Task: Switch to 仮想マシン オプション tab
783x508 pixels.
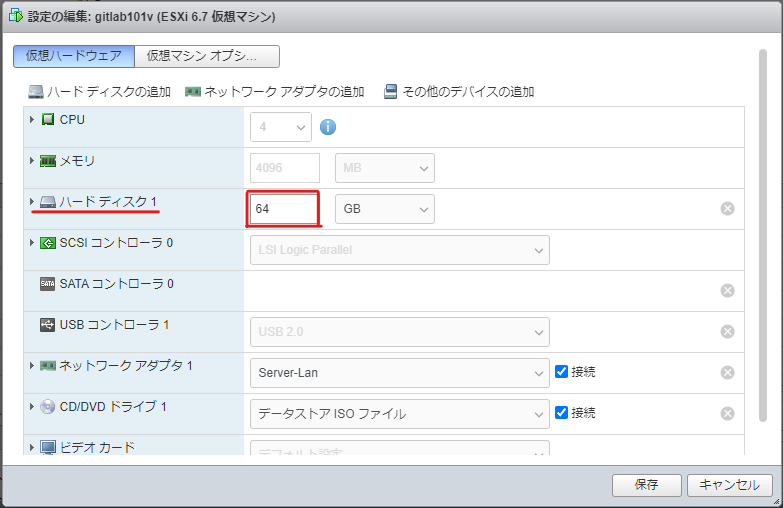Action: click(207, 56)
